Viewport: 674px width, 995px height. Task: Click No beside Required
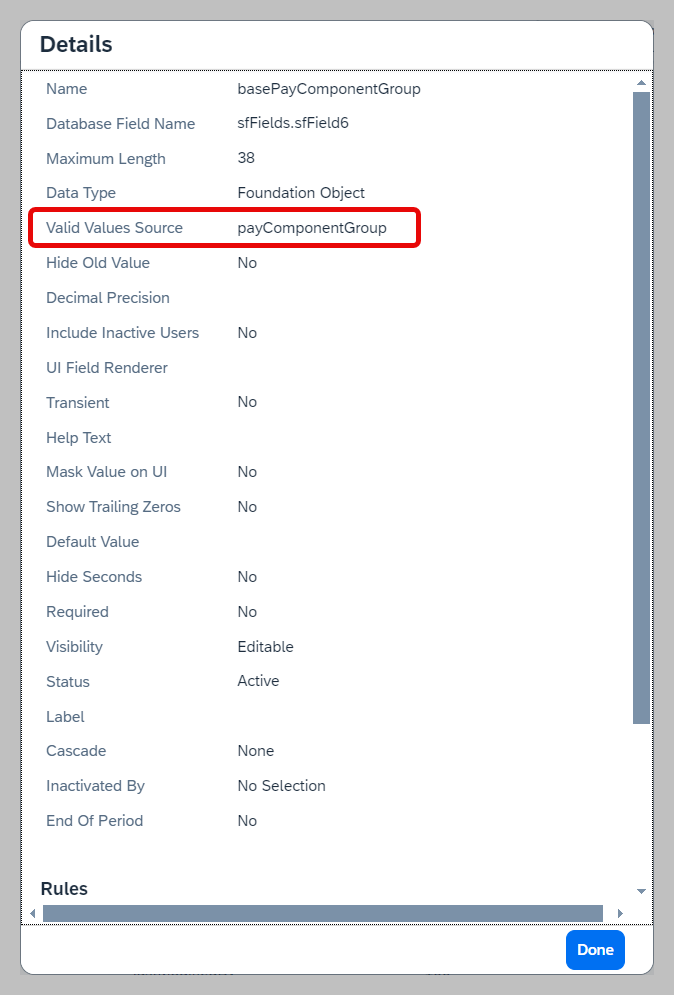tap(247, 612)
